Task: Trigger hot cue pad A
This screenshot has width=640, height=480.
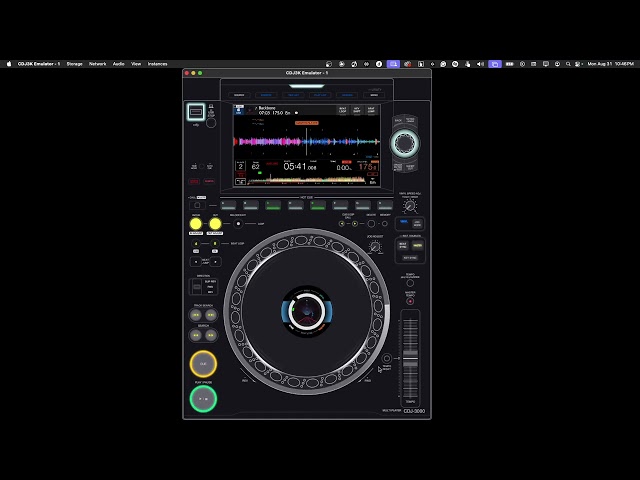Action: tap(228, 205)
